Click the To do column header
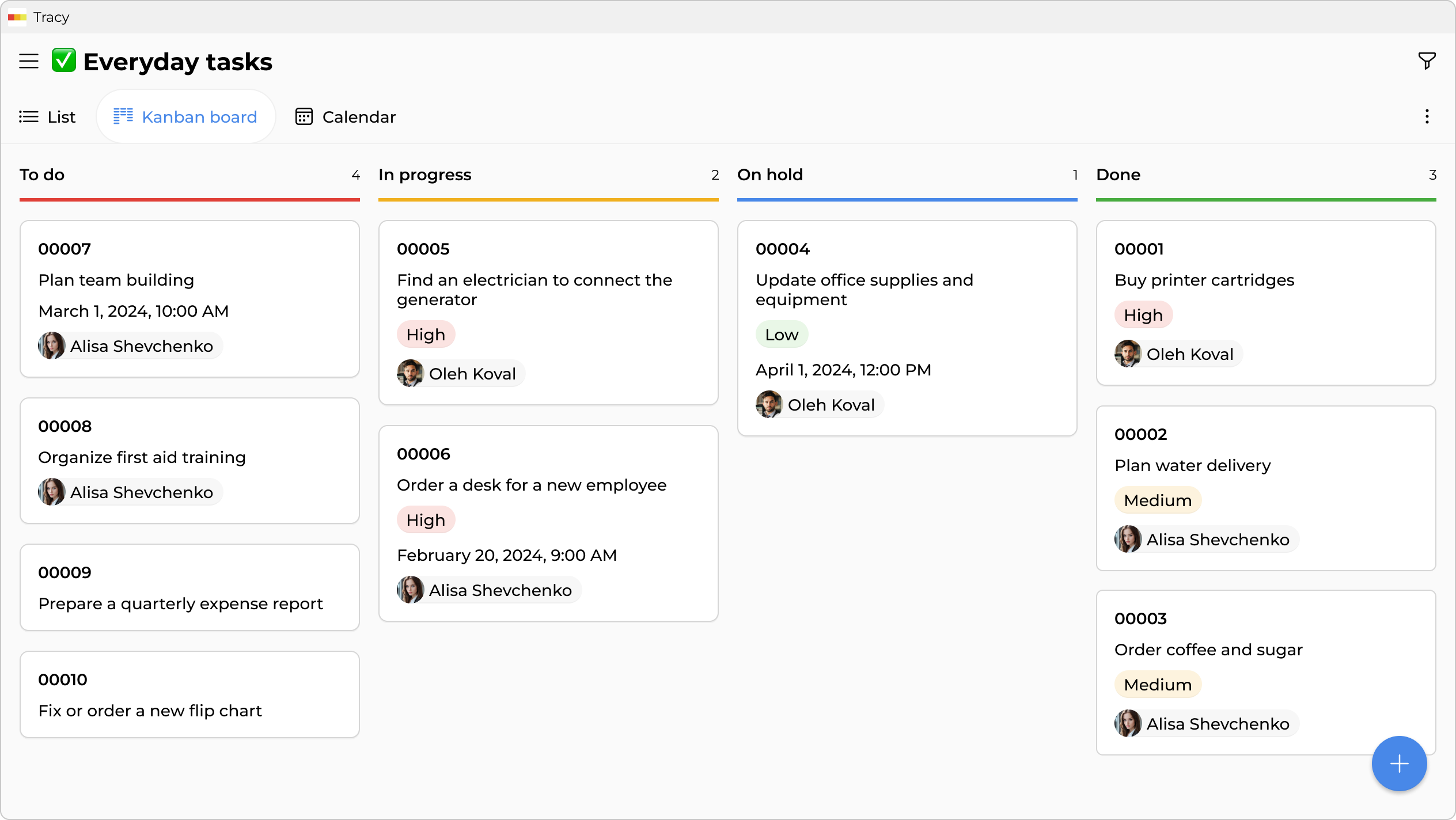This screenshot has width=1456, height=820. [x=42, y=174]
